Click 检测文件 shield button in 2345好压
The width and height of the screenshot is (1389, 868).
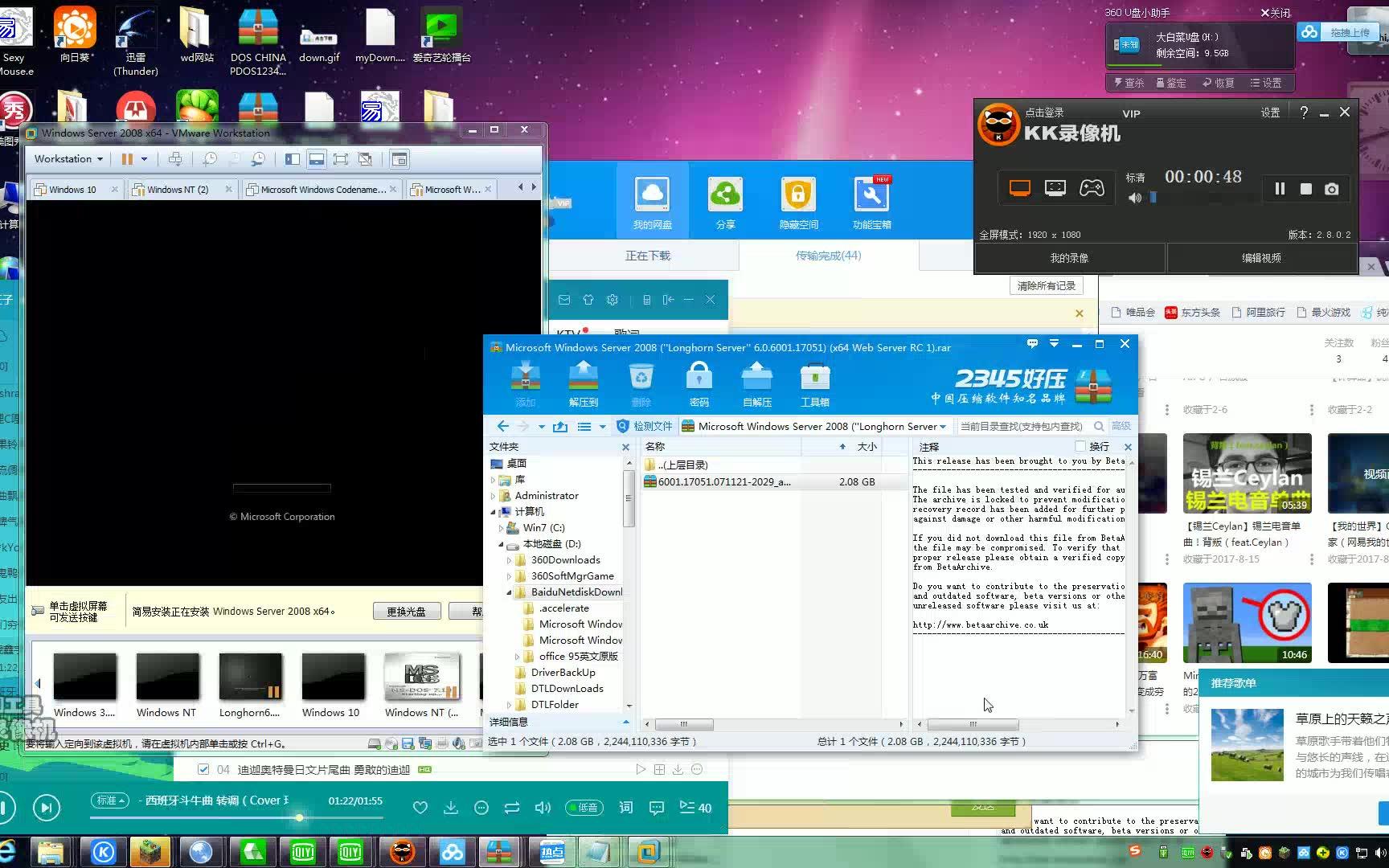tap(645, 426)
